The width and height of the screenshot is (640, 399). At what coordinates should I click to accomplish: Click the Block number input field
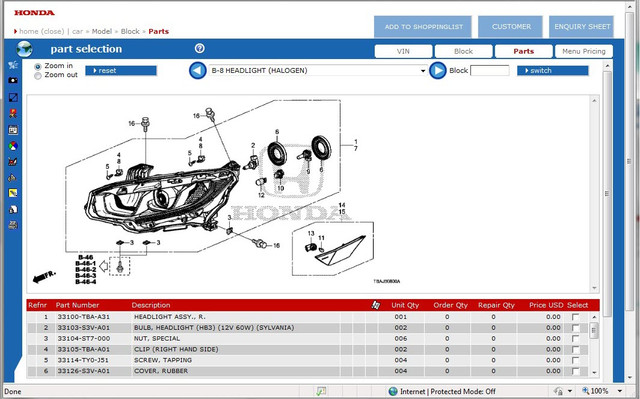point(490,71)
